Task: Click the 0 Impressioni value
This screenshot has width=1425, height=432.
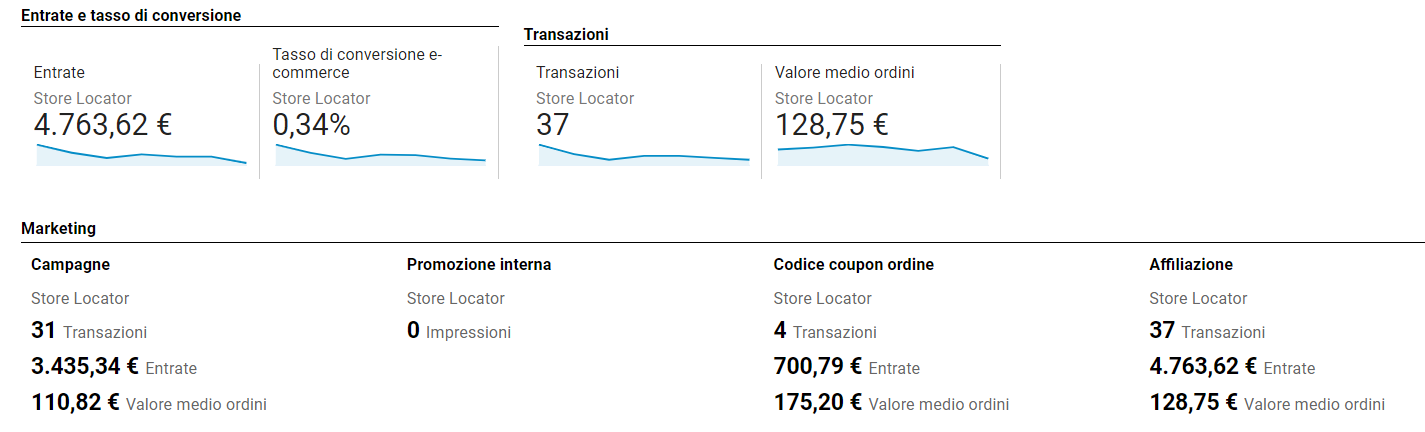Action: (459, 331)
